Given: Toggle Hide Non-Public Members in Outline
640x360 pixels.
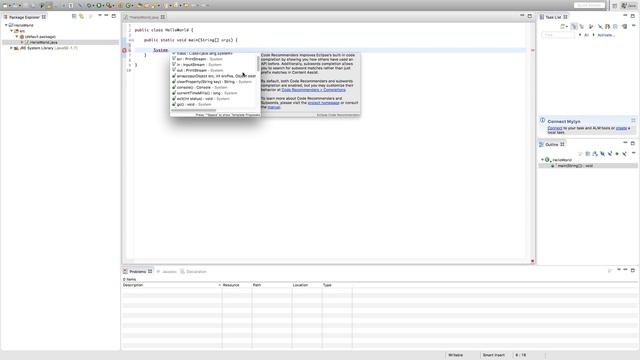Looking at the screenshot, I should click(617, 153).
